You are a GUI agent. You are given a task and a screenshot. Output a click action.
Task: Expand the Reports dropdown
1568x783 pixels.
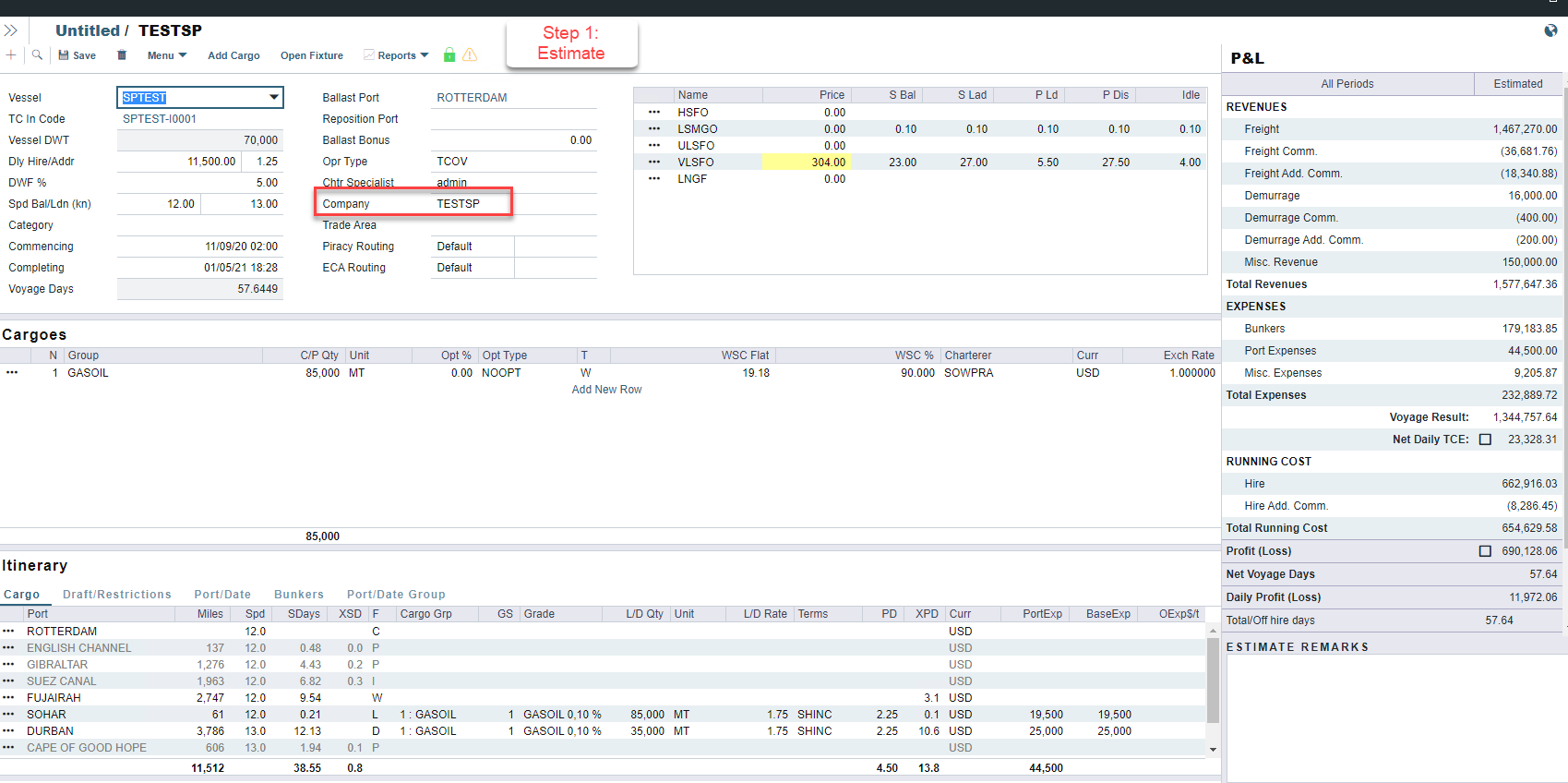pyautogui.click(x=402, y=55)
